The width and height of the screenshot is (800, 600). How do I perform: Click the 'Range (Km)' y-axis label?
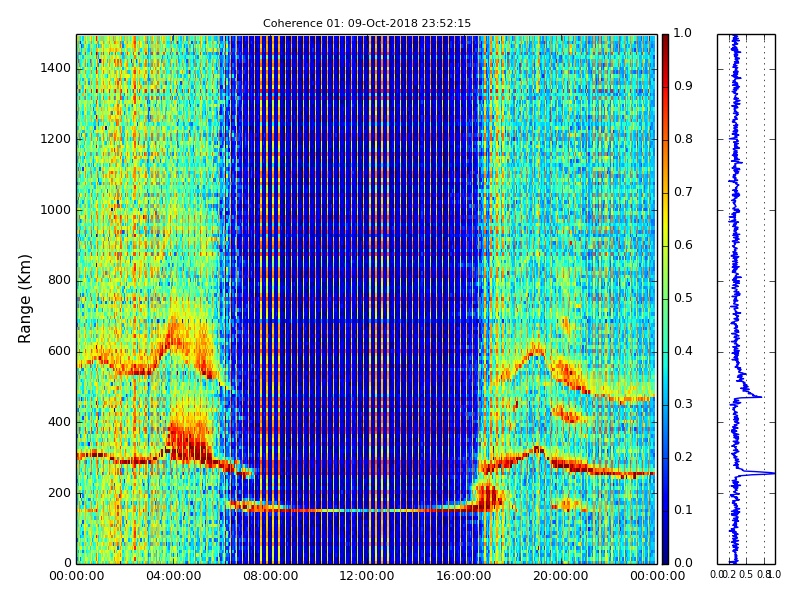pyautogui.click(x=24, y=299)
